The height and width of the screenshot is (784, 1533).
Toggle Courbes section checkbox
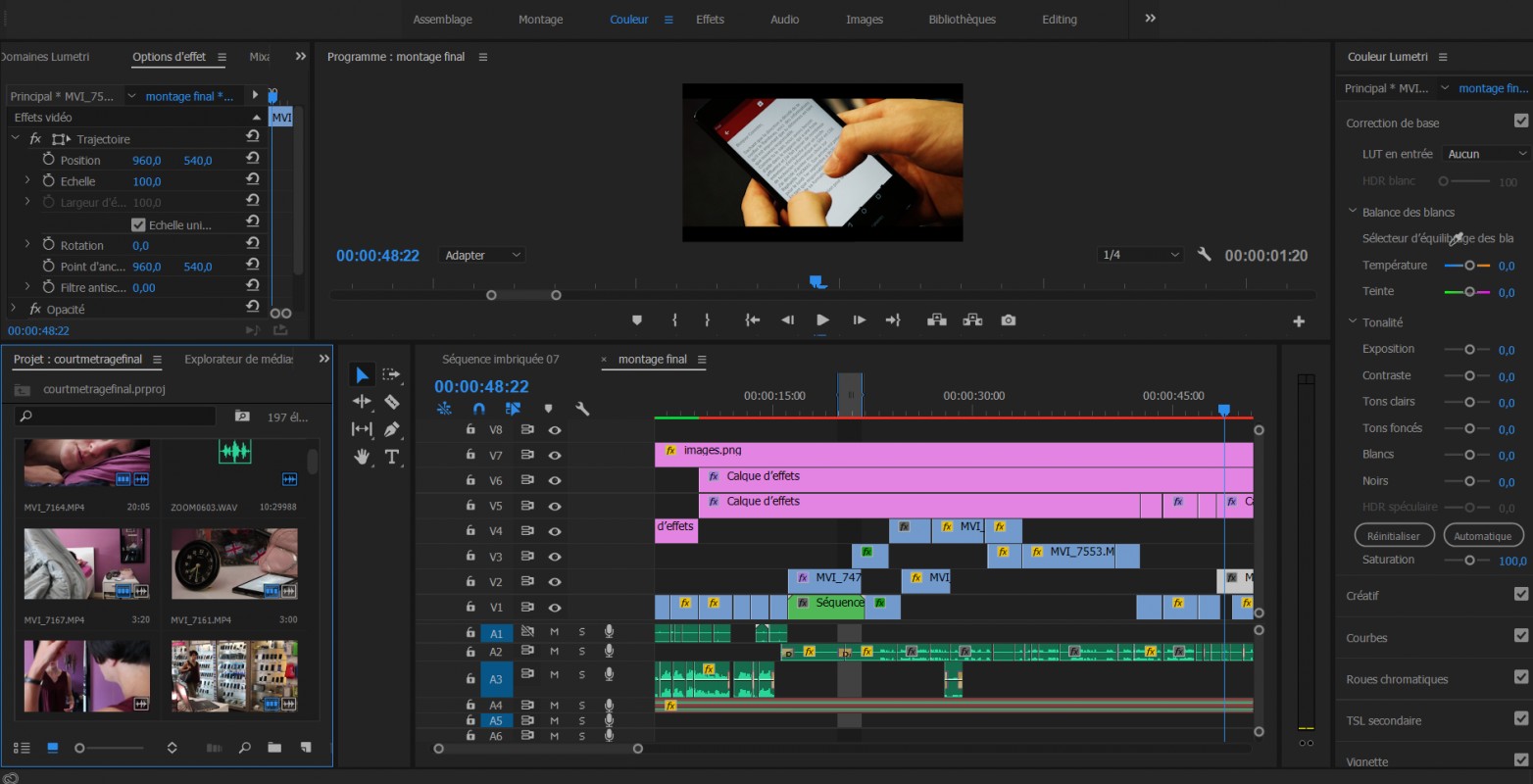click(x=1521, y=636)
